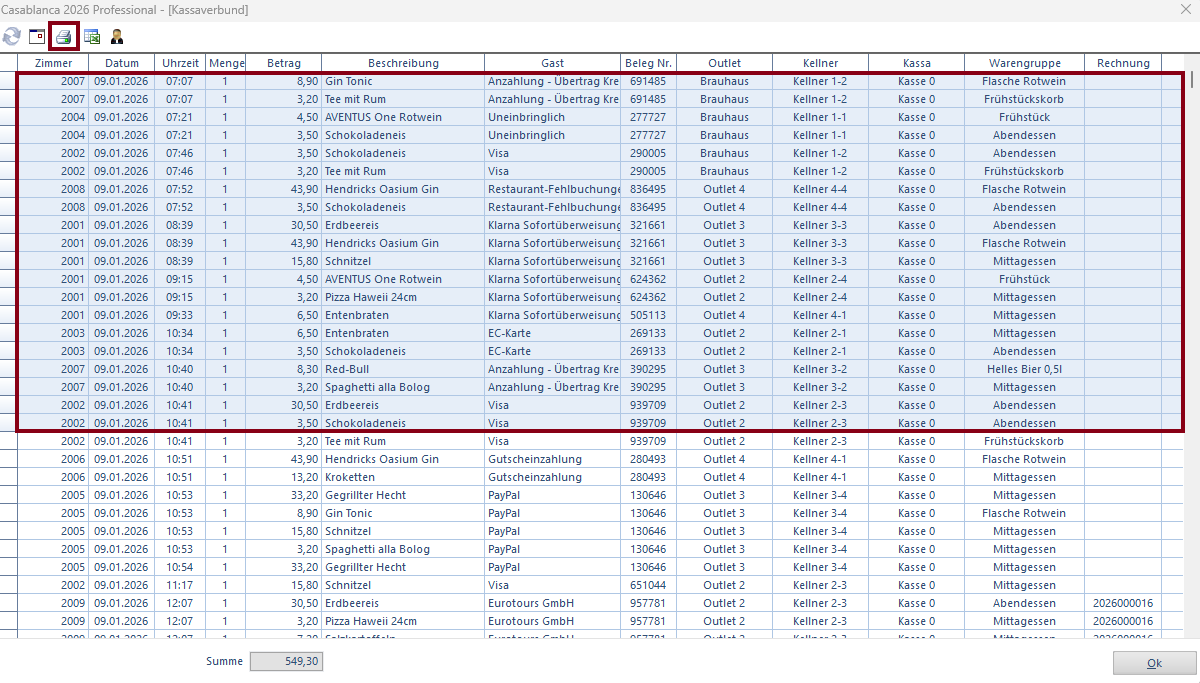
Task: Click the Warengruppe column header
Action: coord(1024,63)
